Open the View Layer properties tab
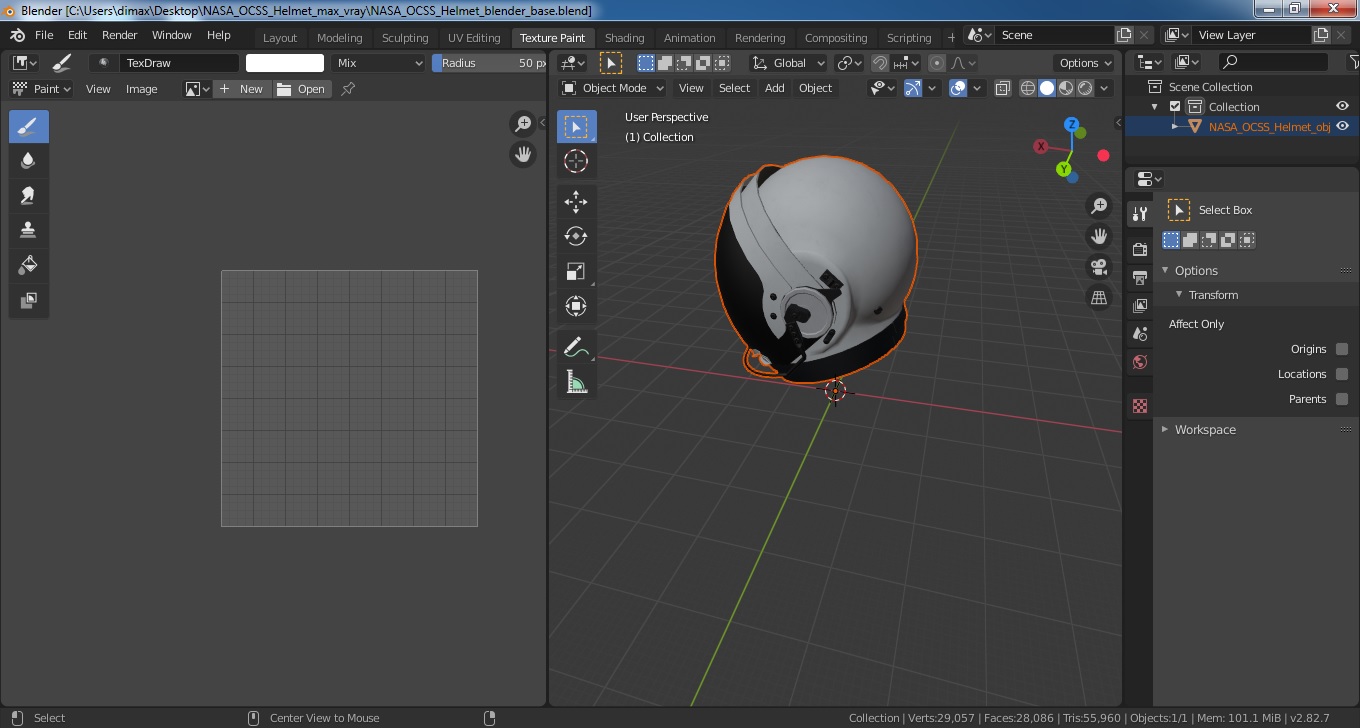The width and height of the screenshot is (1360, 728). point(1140,306)
